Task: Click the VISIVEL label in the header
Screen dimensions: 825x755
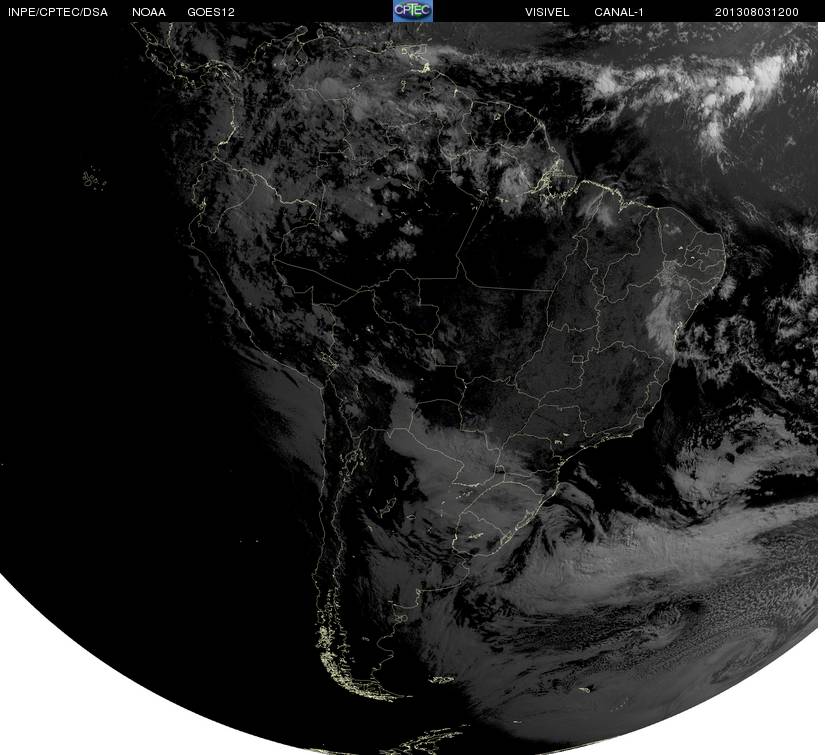Action: 547,12
